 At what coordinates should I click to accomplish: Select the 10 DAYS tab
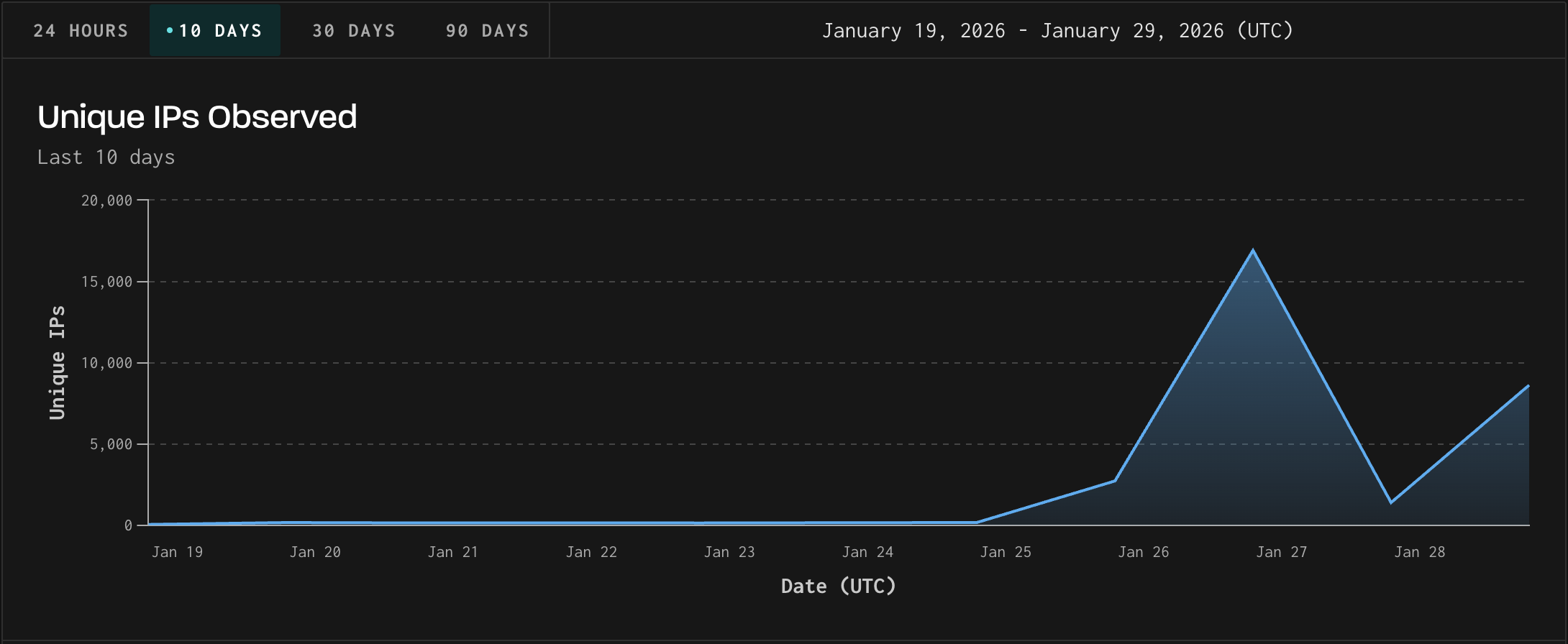215,31
